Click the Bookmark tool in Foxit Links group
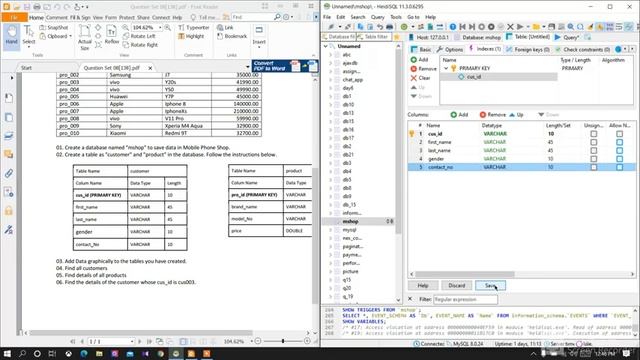The image size is (640, 360). tap(232, 36)
